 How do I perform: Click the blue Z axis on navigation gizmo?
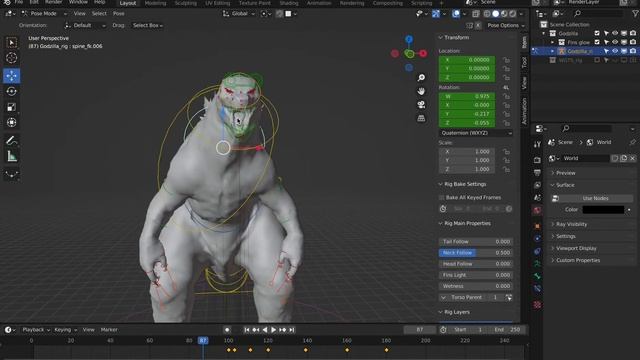(409, 40)
